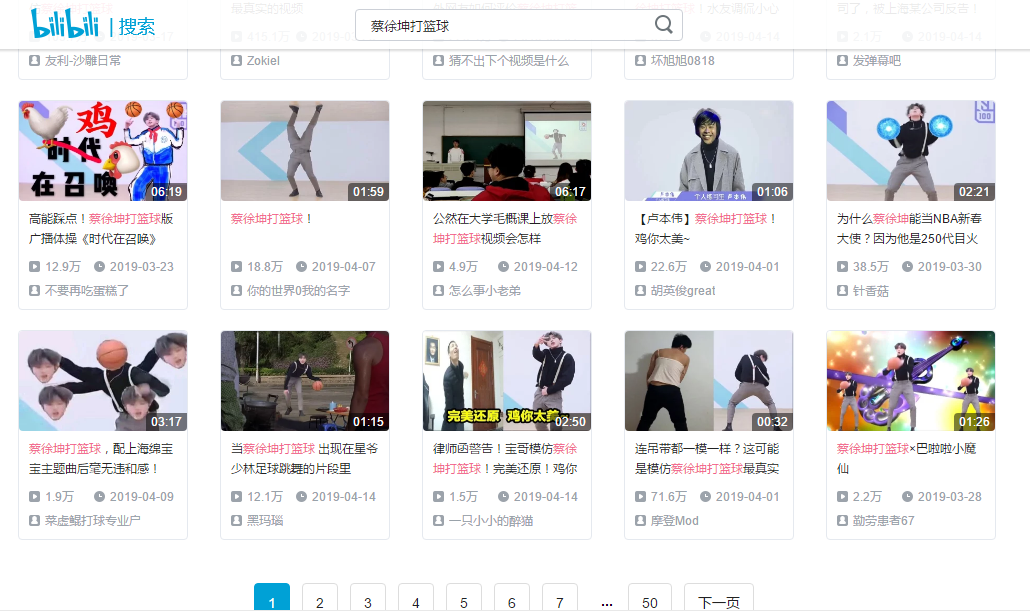Click uploader icon next to 勤劳患者67
The image size is (1030, 612).
(843, 520)
